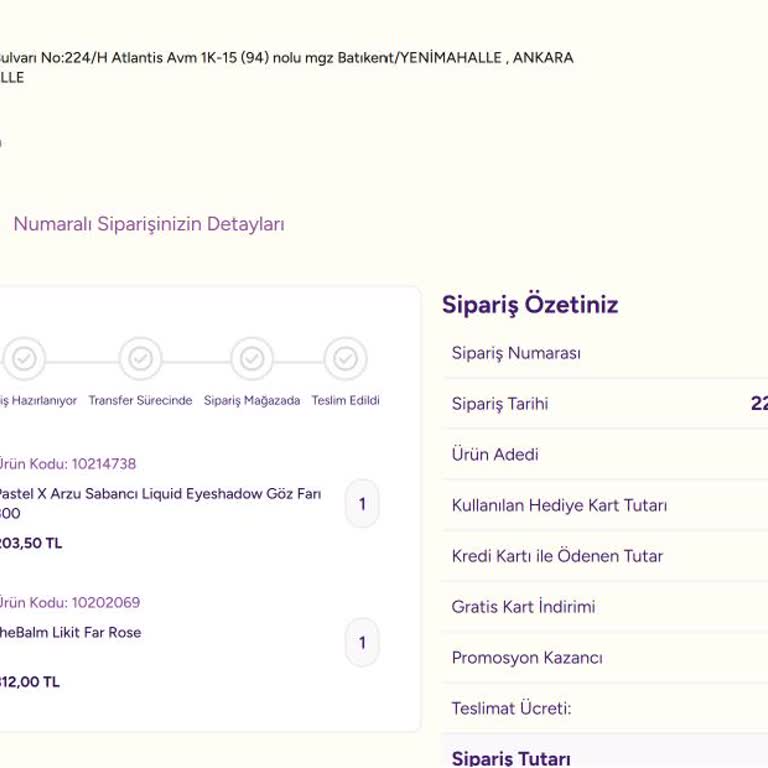Click the 'Gratis Kart İndirimi' row label
The image size is (768, 768).
pos(523,607)
